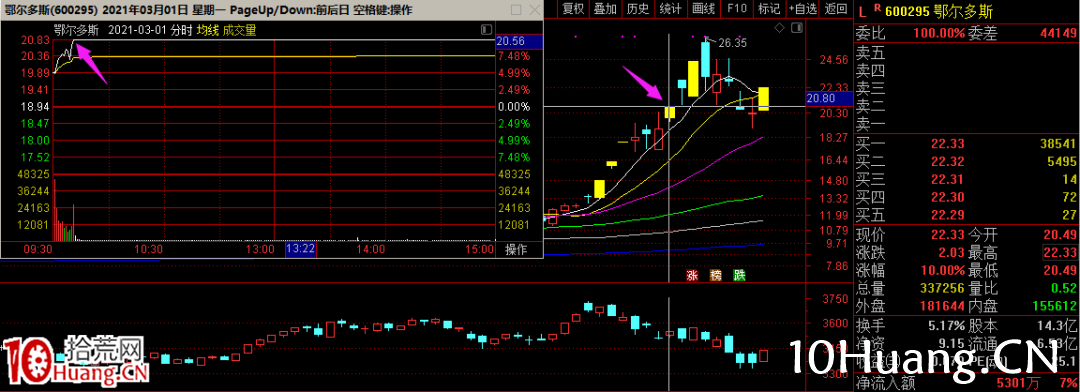Screen dimensions: 1080x392
Task: Click the 20.56 price tag in popup
Action: [519, 41]
